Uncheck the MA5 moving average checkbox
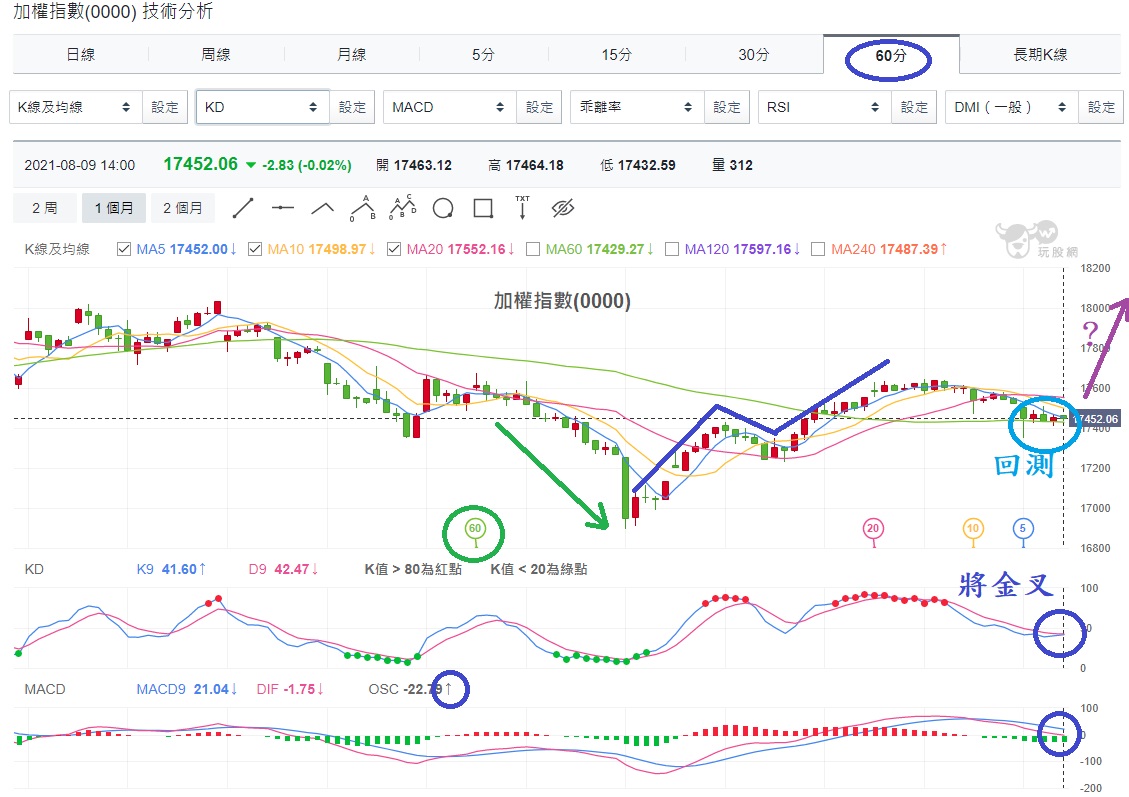The width and height of the screenshot is (1129, 797). [x=124, y=249]
